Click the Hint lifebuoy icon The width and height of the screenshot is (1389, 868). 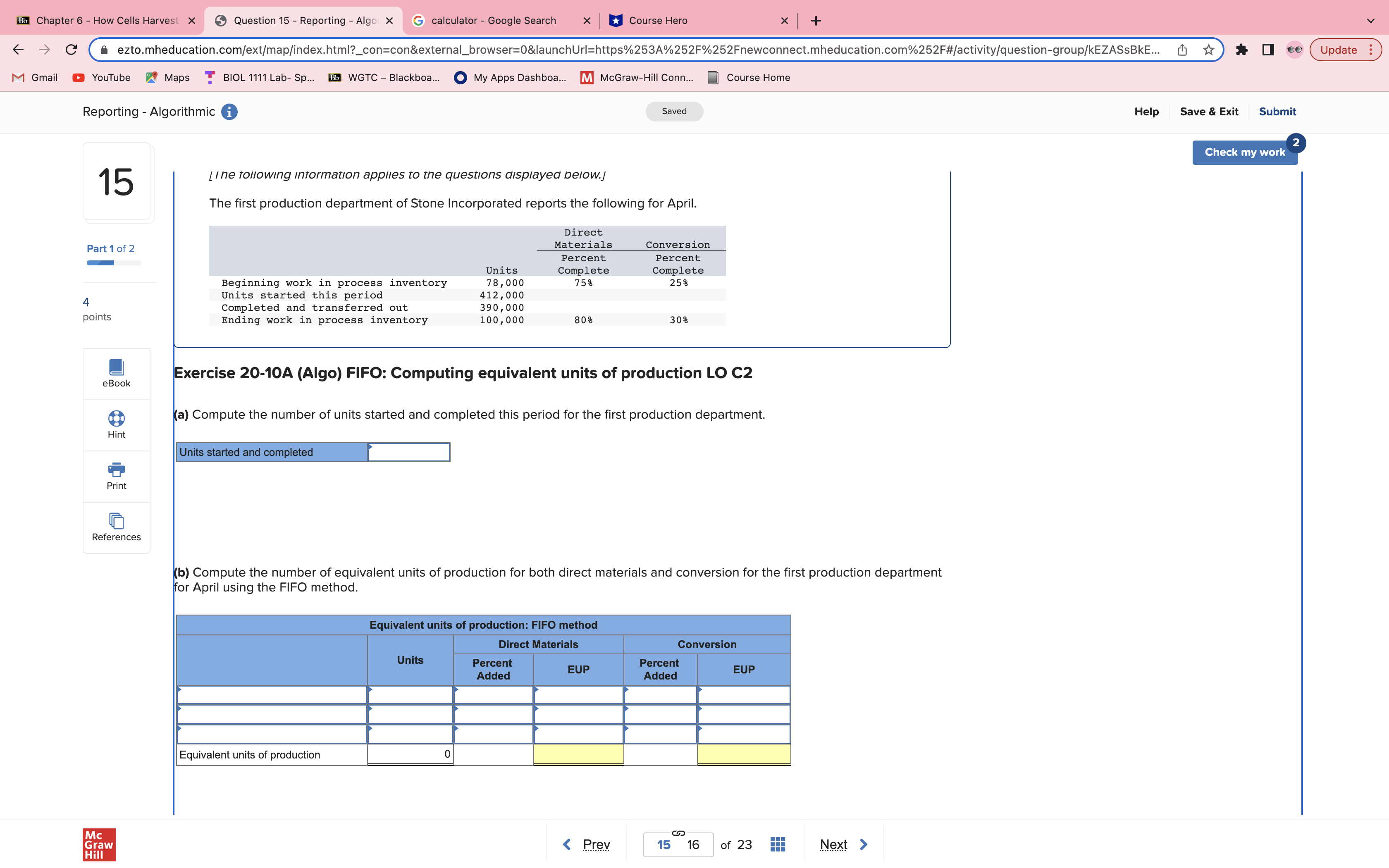[116, 418]
